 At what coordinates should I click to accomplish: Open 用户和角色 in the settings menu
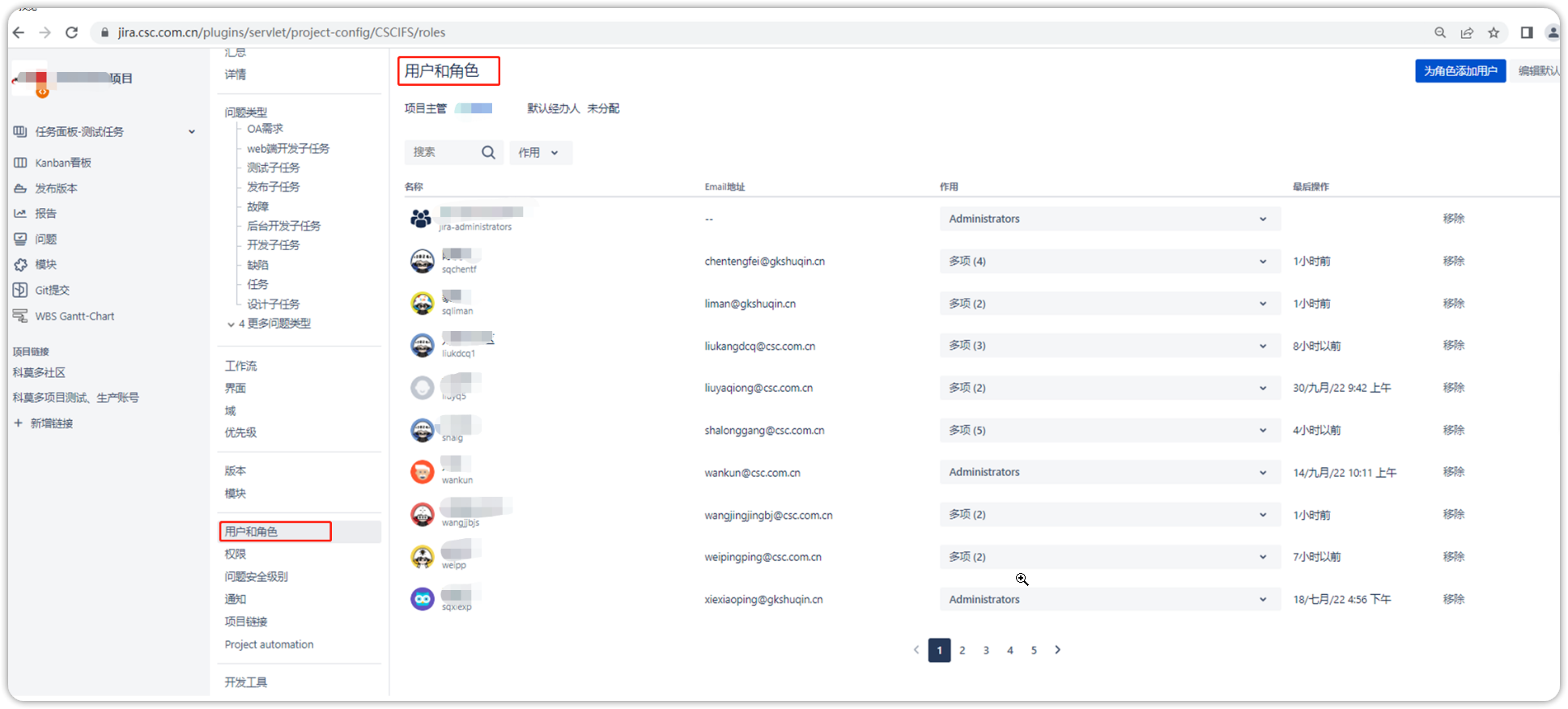coord(251,531)
